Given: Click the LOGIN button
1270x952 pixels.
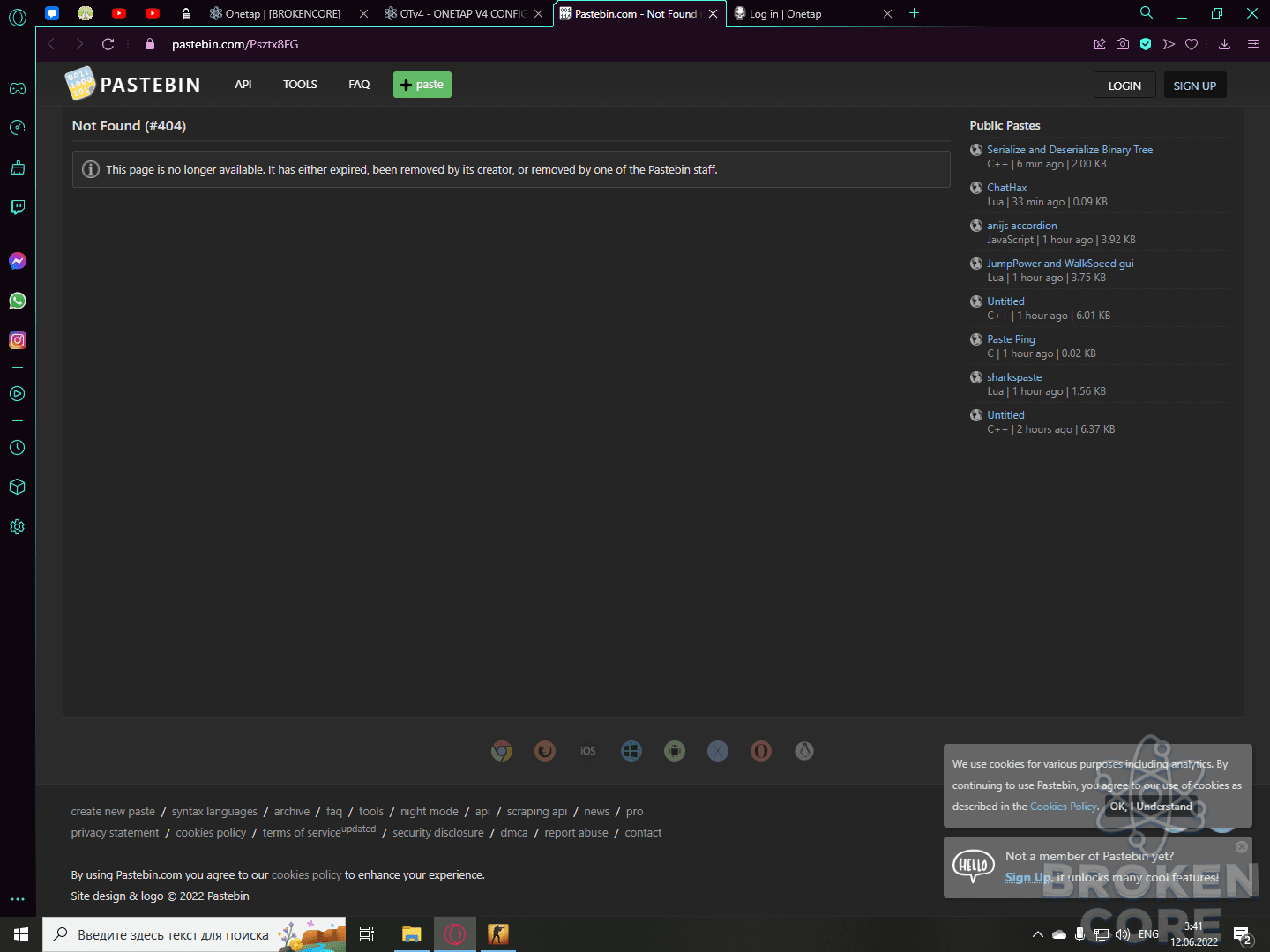Looking at the screenshot, I should click(x=1124, y=86).
